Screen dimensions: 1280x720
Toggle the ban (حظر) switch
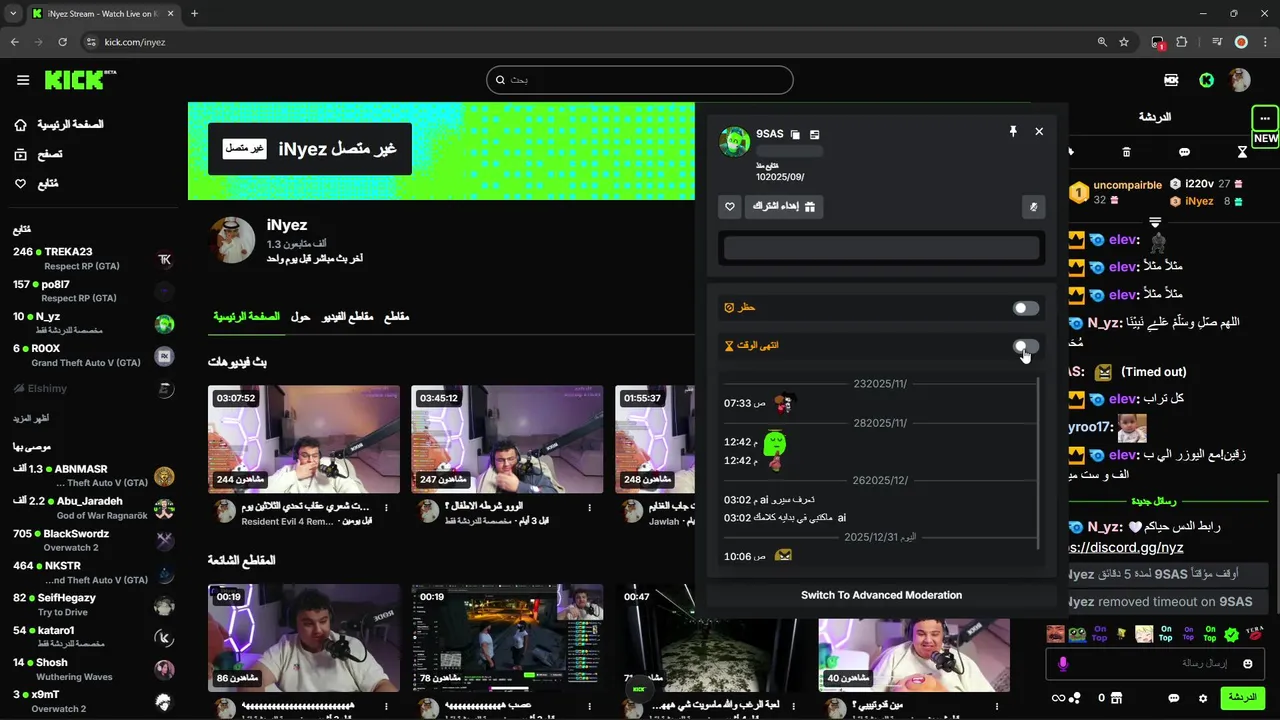click(1026, 308)
